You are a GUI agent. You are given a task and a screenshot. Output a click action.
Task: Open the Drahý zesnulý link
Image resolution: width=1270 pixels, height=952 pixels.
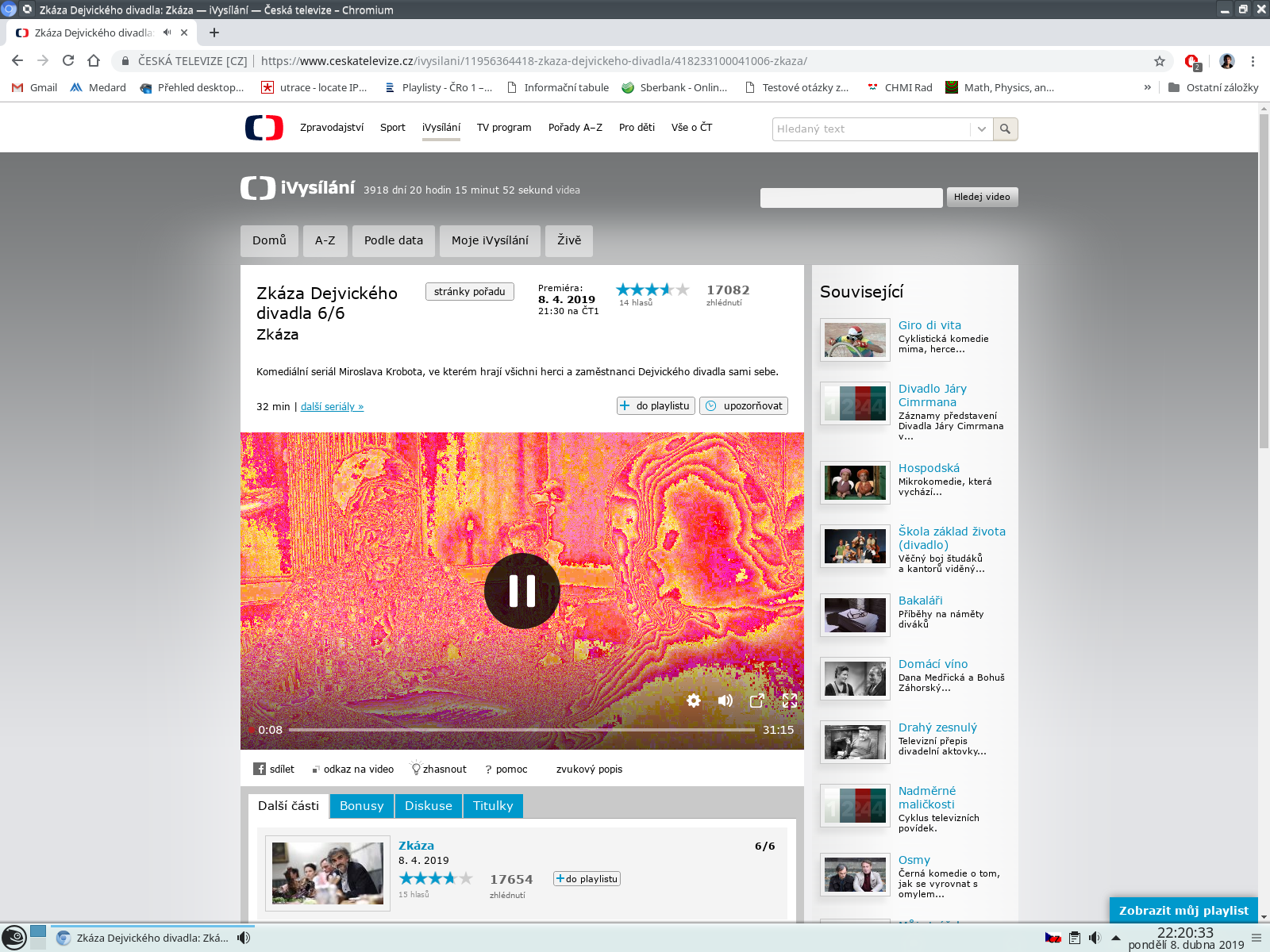937,727
